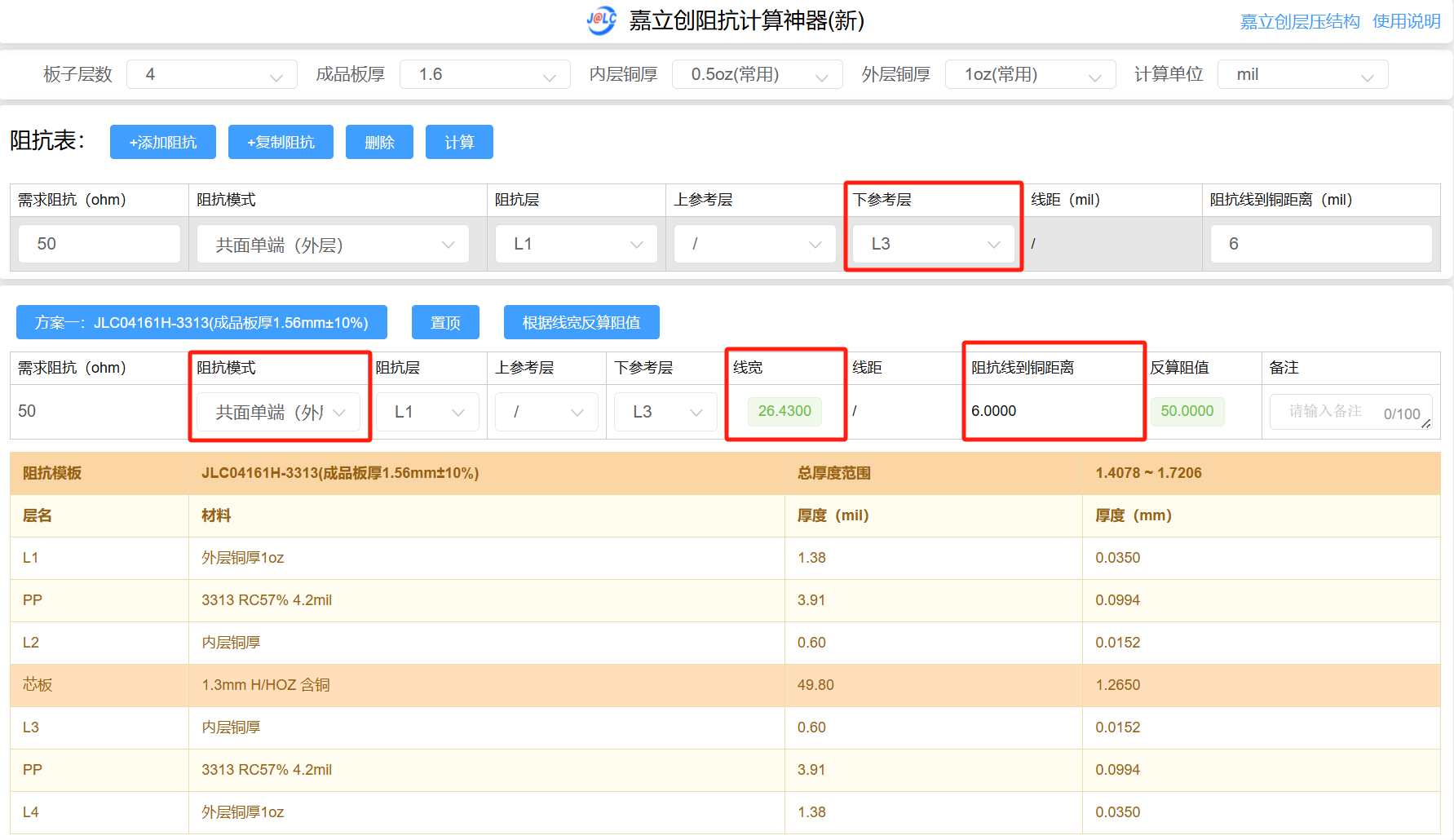Open the 使用说明 link
The width and height of the screenshot is (1454, 840).
pyautogui.click(x=1407, y=22)
